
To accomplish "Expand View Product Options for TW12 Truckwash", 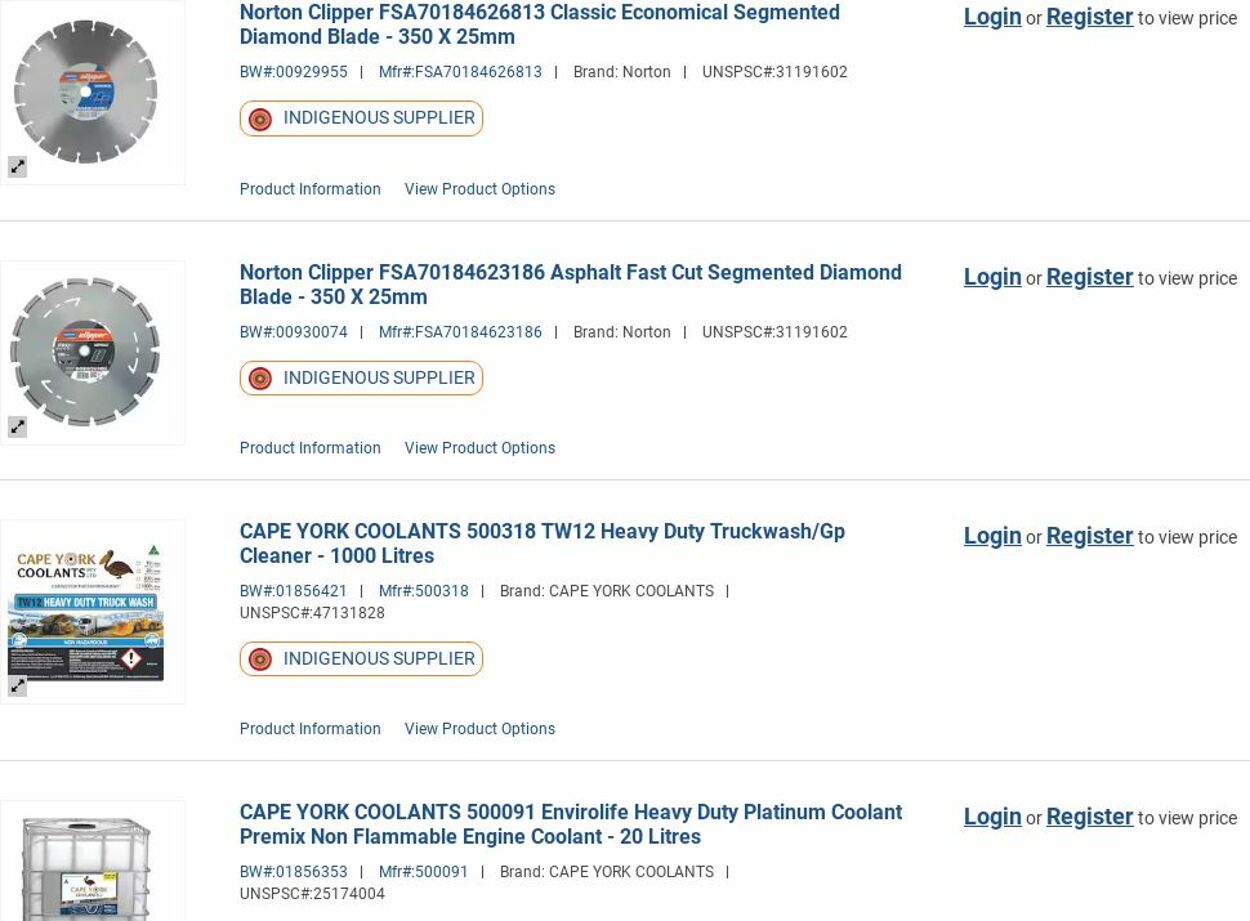I will [x=479, y=729].
